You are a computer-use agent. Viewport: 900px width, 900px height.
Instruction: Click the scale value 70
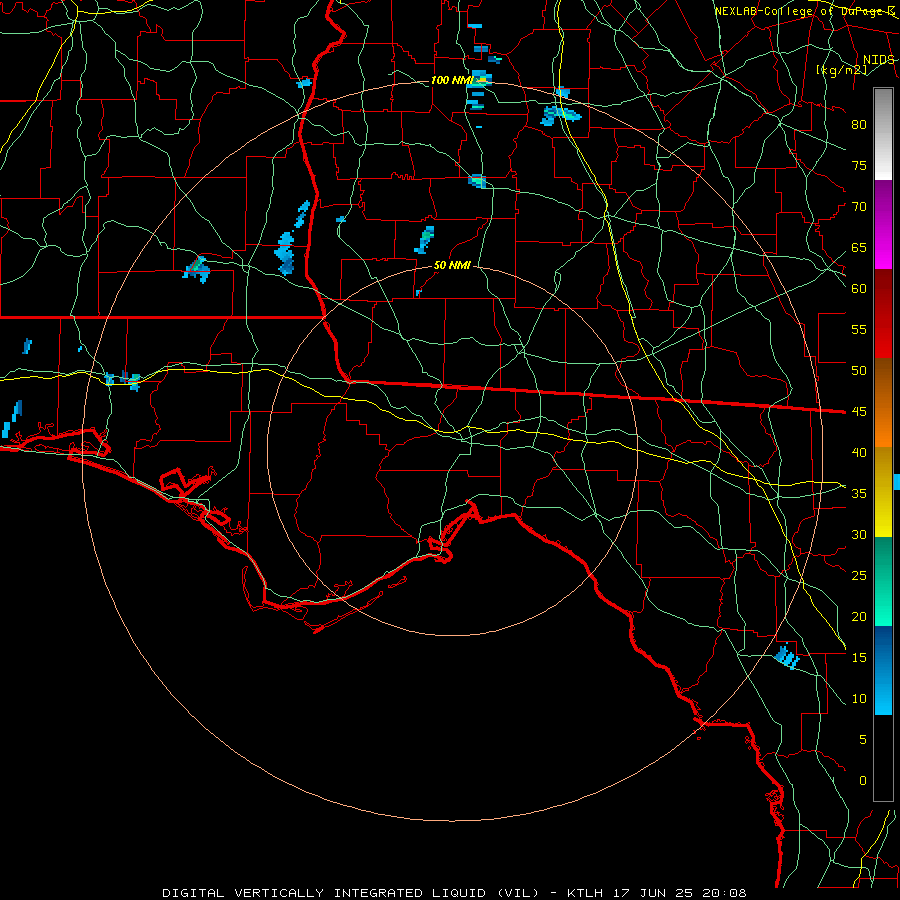859,207
